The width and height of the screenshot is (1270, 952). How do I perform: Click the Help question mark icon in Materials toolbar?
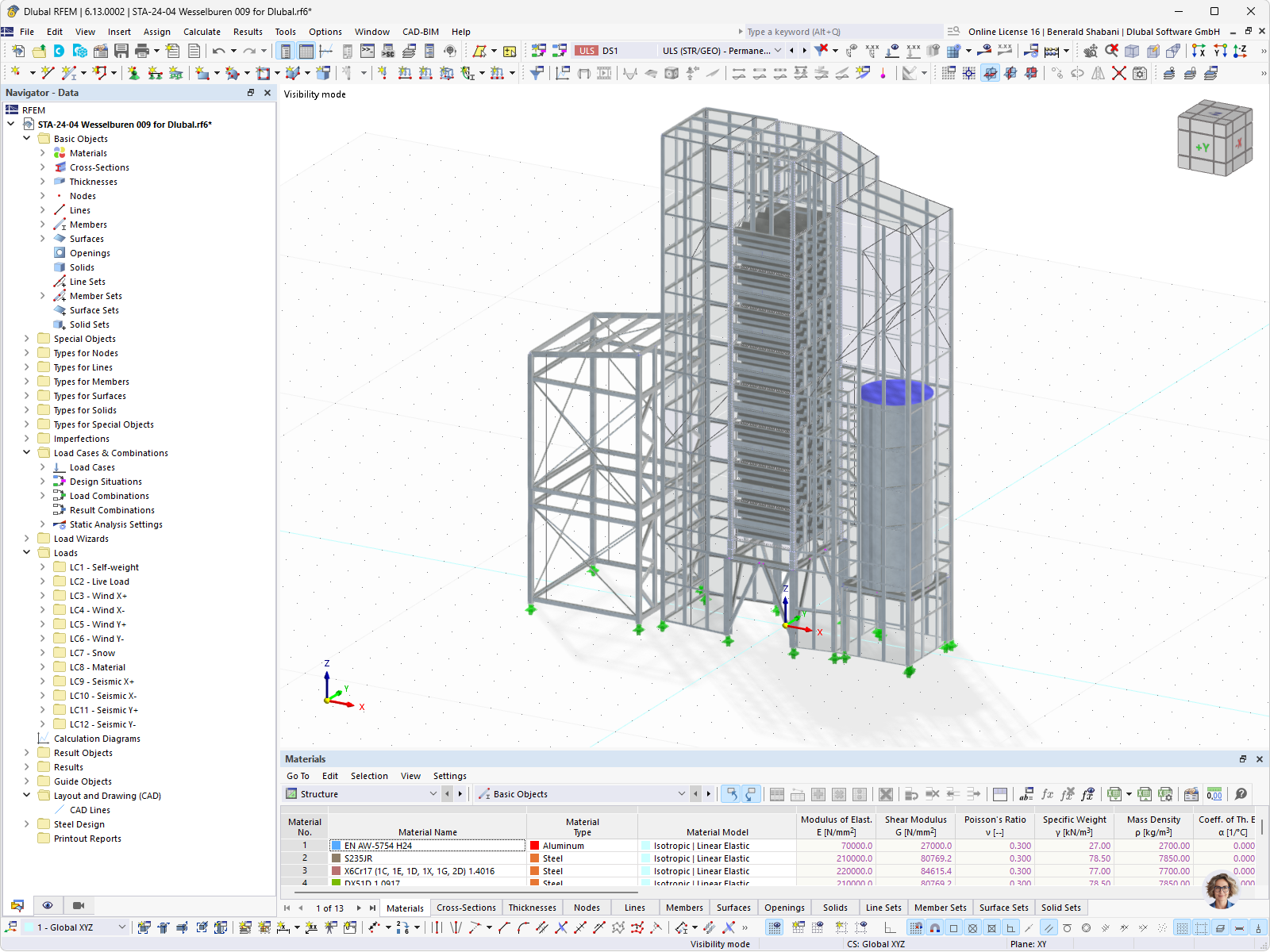(x=1239, y=793)
